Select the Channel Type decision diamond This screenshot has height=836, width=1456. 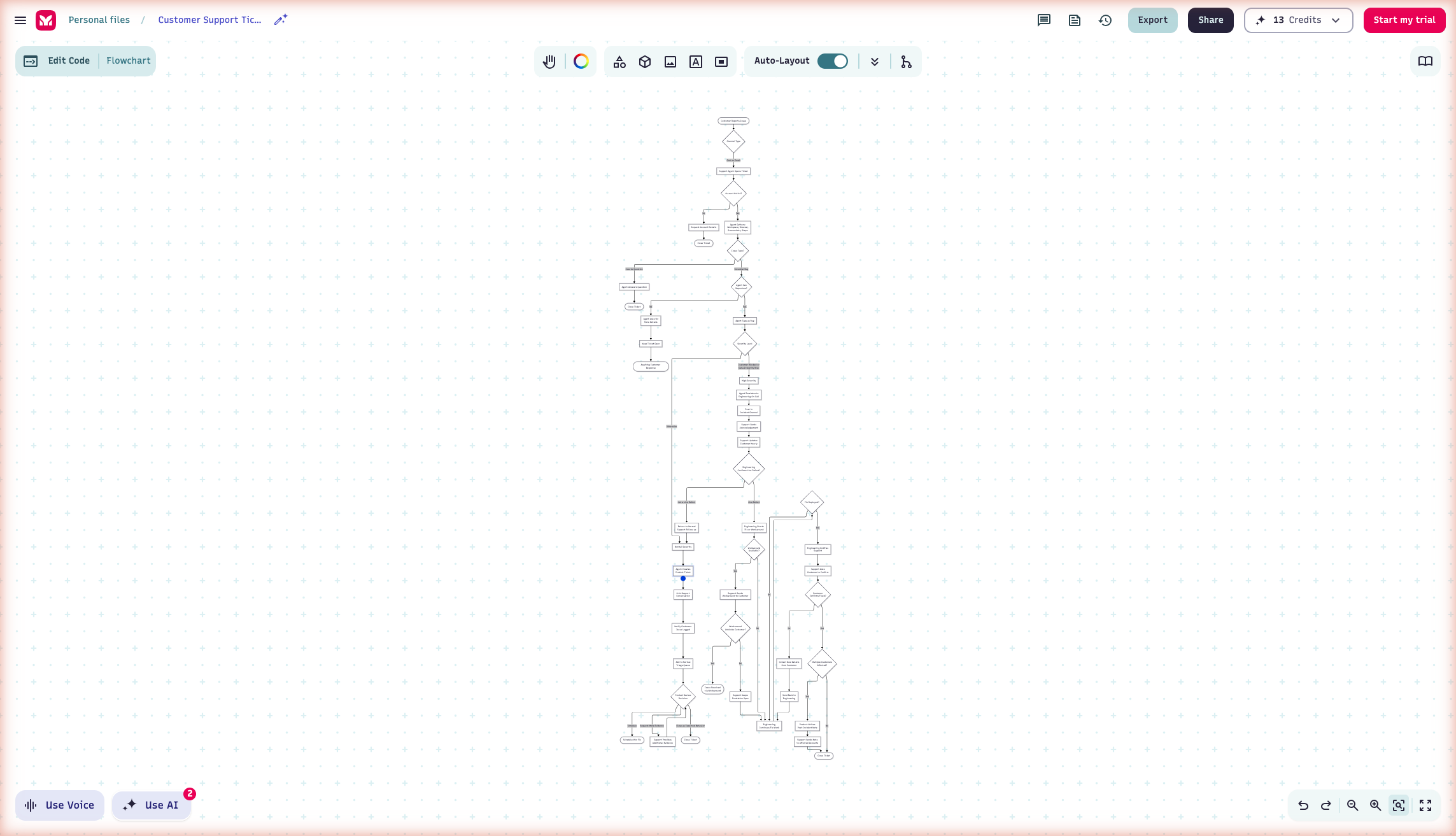point(733,141)
